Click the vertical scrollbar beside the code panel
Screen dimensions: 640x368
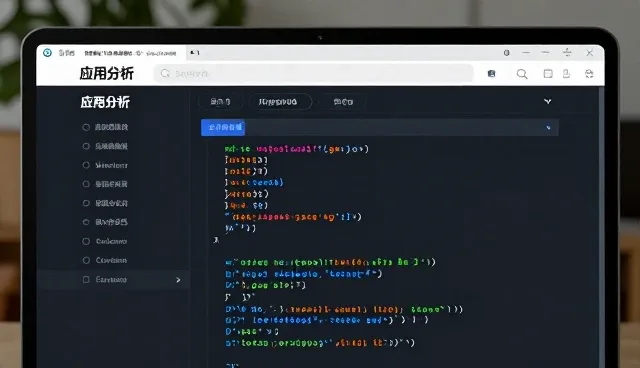(x=601, y=227)
